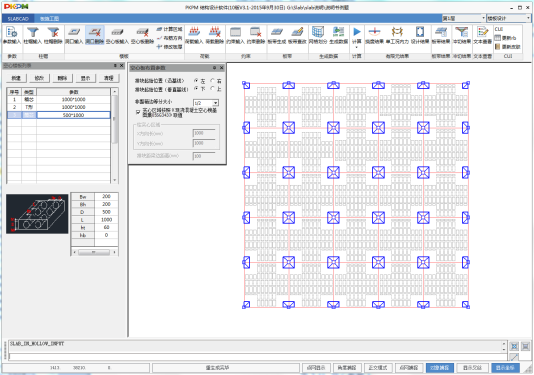534x375 pixels.
Task: Open the 1/2 size dropdown
Action: click(206, 103)
